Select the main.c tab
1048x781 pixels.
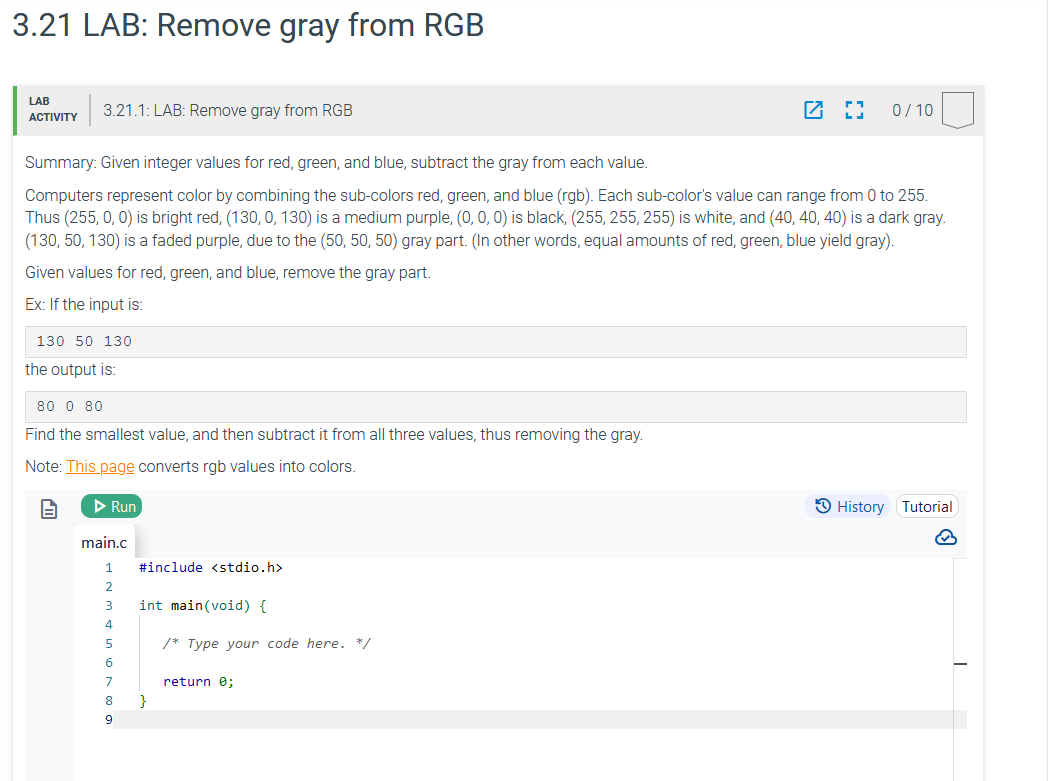coord(104,542)
